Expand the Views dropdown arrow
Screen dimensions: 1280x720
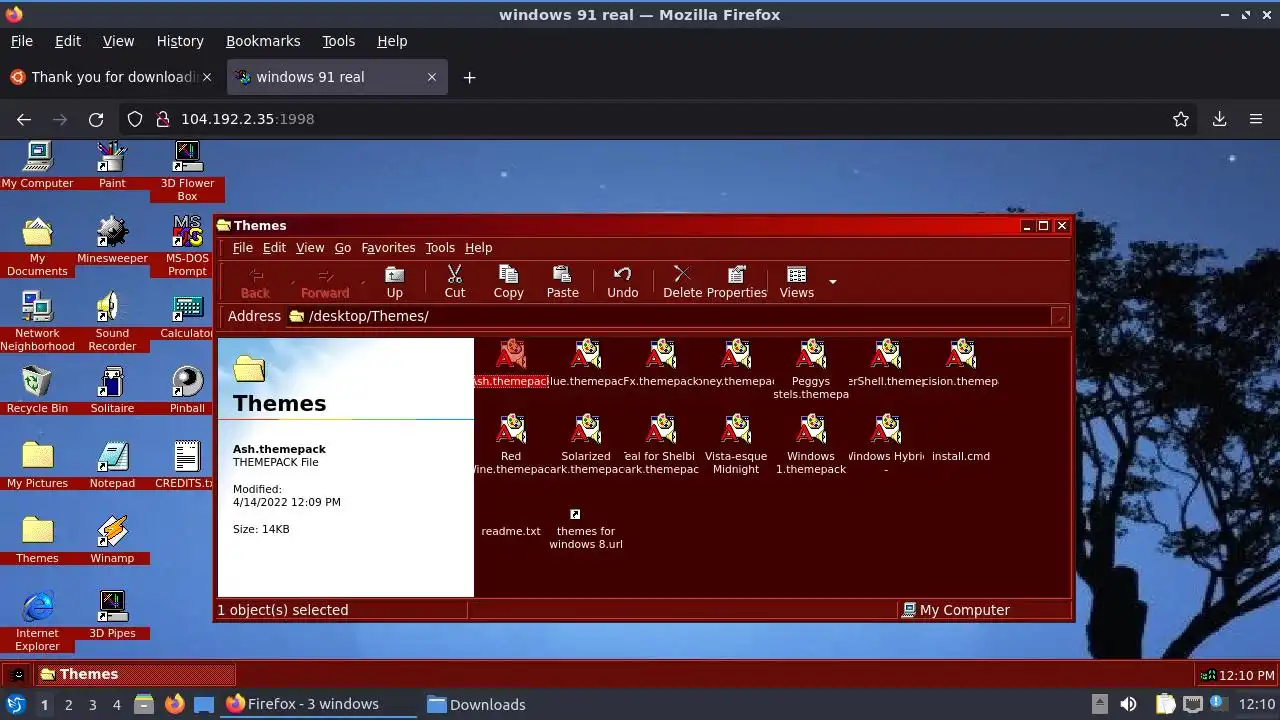tap(832, 282)
